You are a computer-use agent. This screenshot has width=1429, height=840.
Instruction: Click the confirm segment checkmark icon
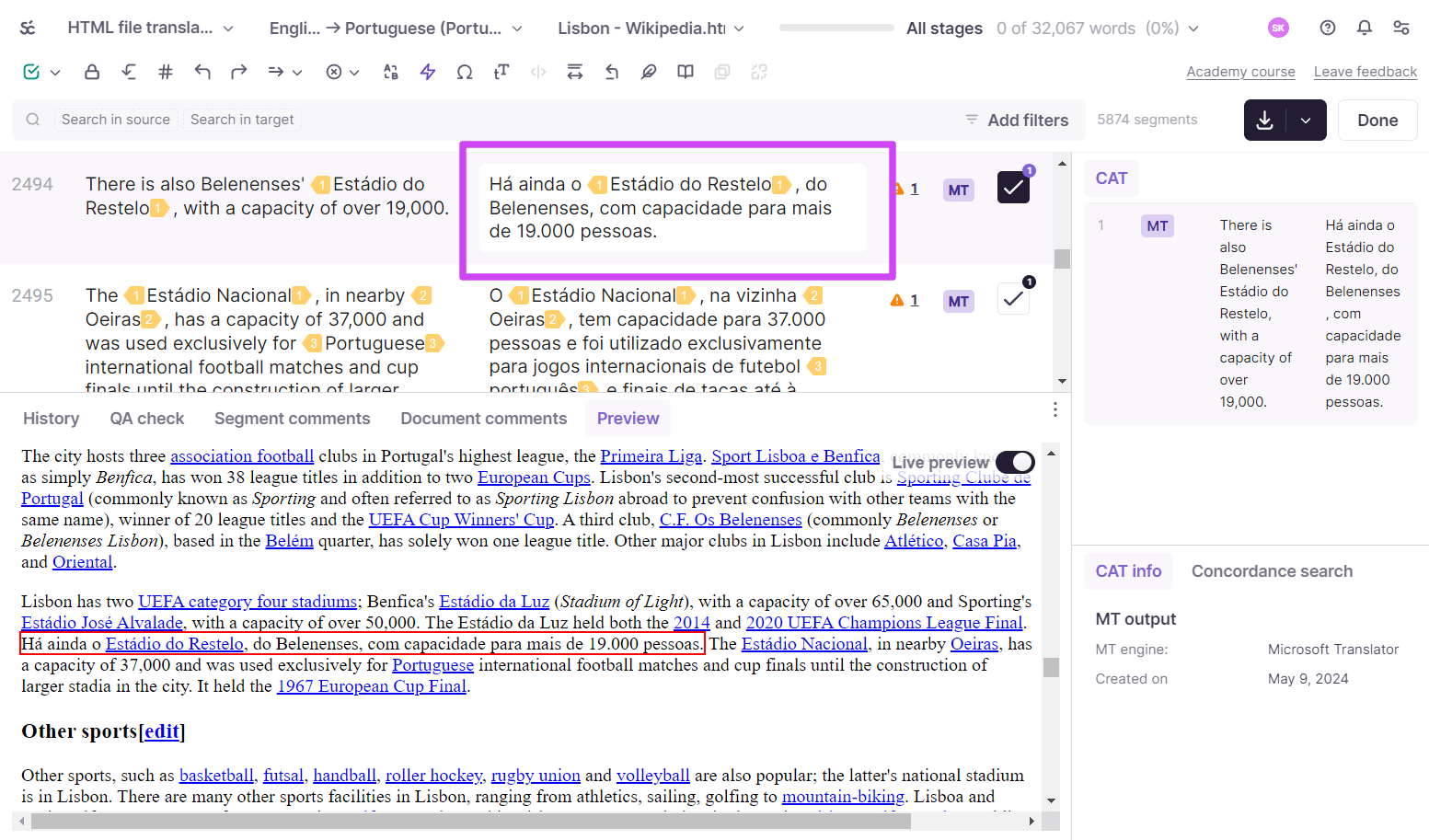coord(31,72)
